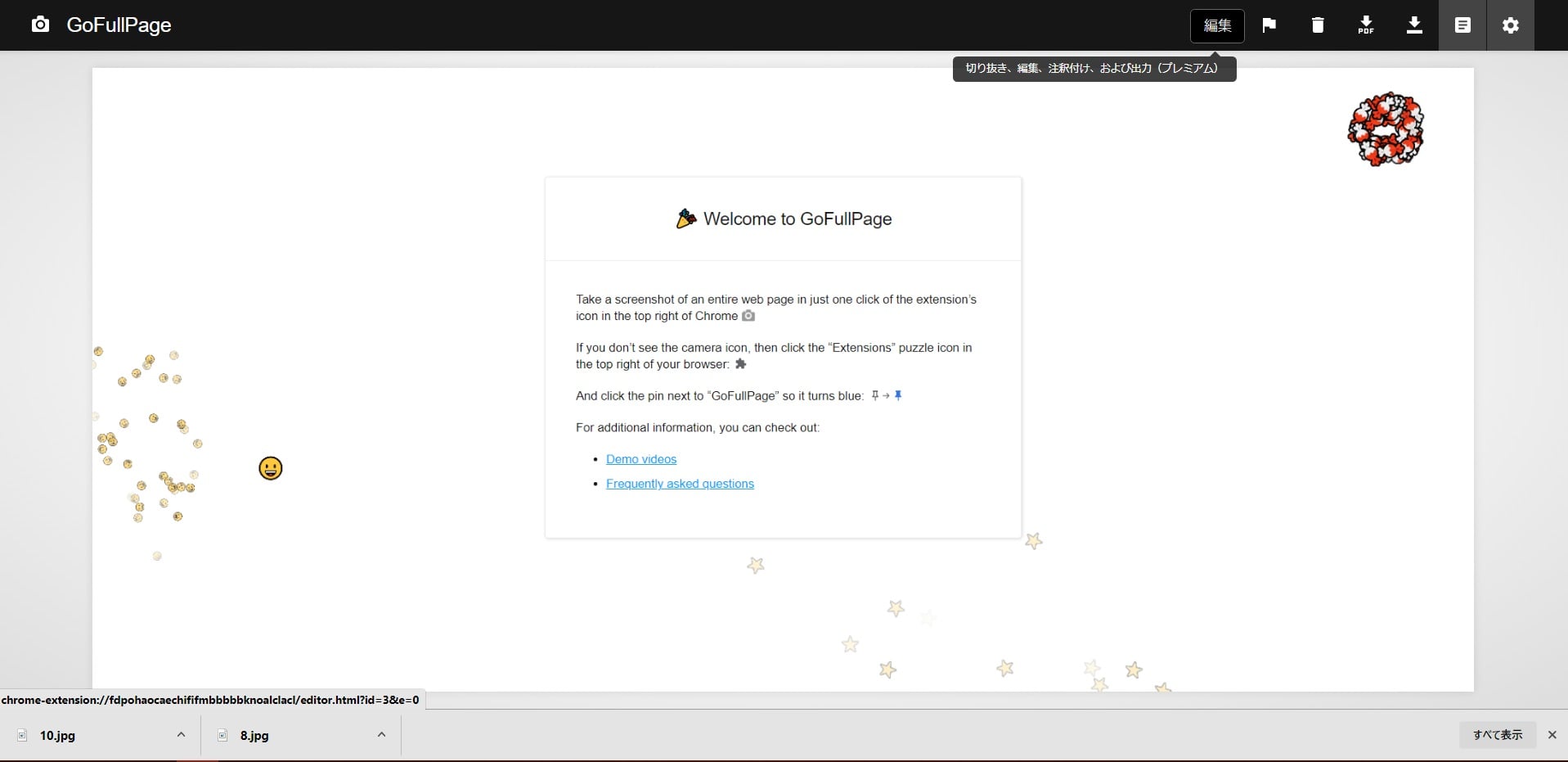The width and height of the screenshot is (1568, 762).
Task: Click the blue pin icon in the instructions
Action: click(x=898, y=395)
